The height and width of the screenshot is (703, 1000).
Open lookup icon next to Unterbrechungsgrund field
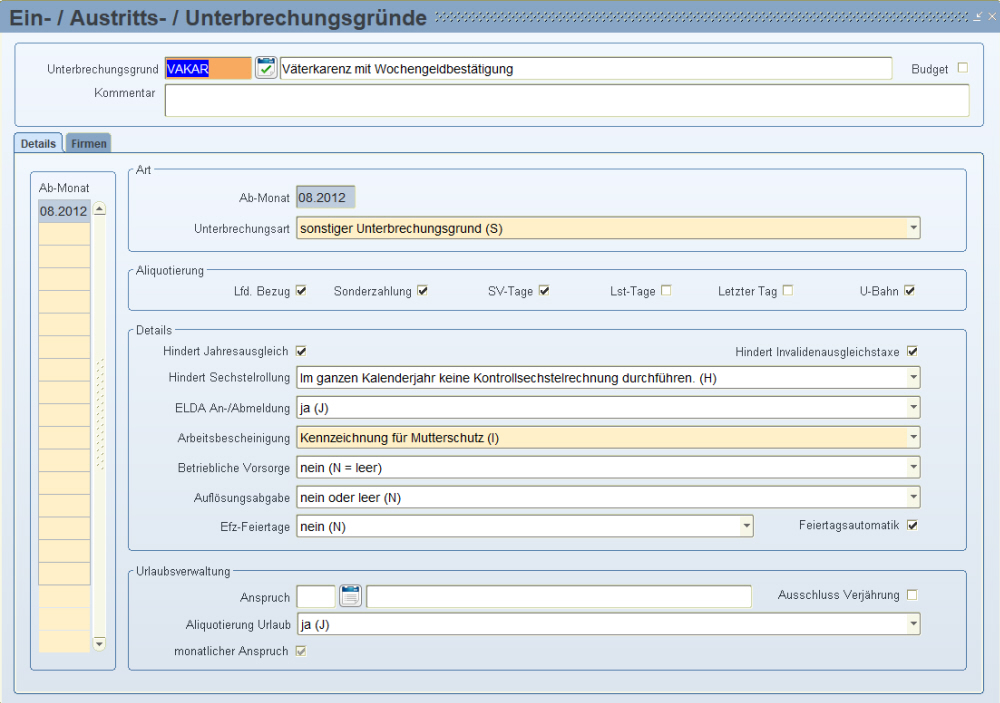tap(266, 68)
